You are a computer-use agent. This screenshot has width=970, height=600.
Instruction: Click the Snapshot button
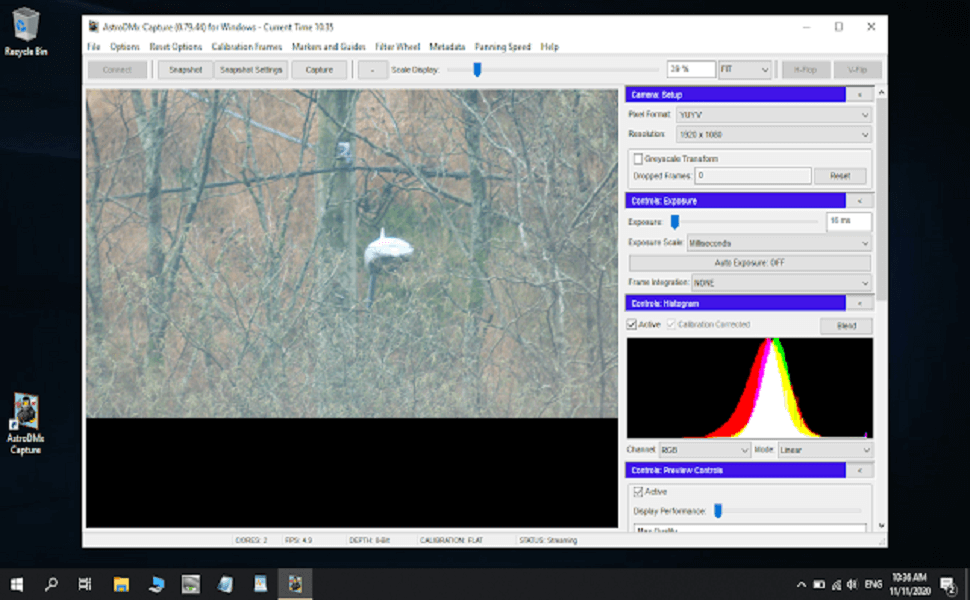coord(185,70)
